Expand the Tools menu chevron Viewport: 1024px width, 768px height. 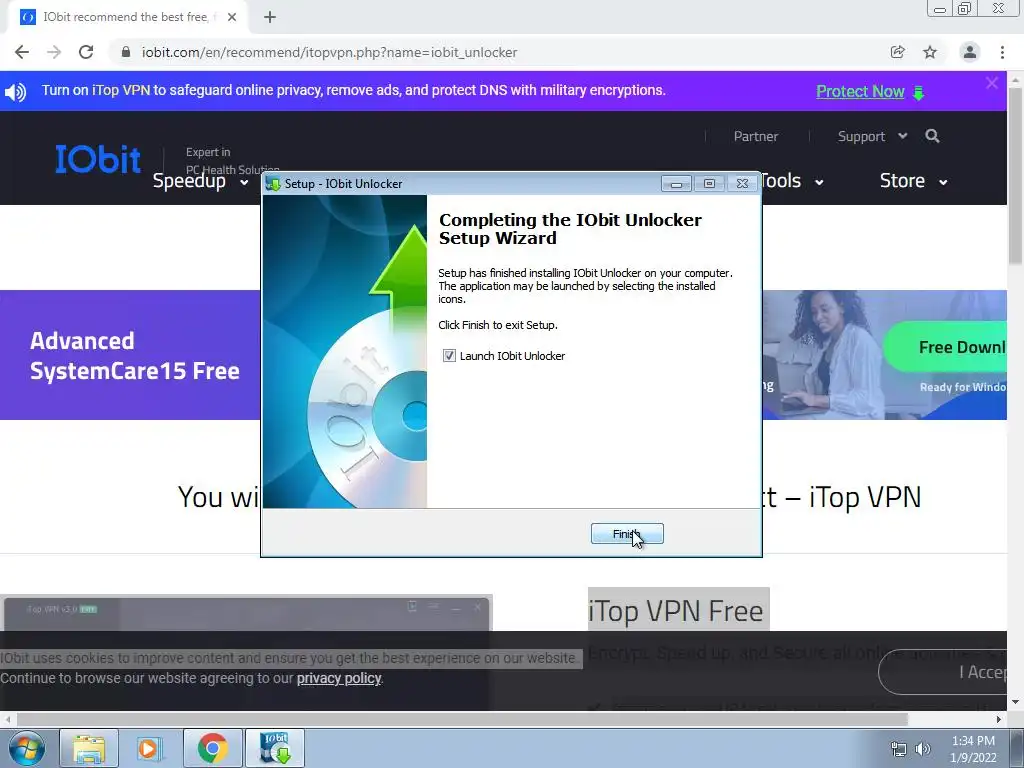click(x=819, y=182)
